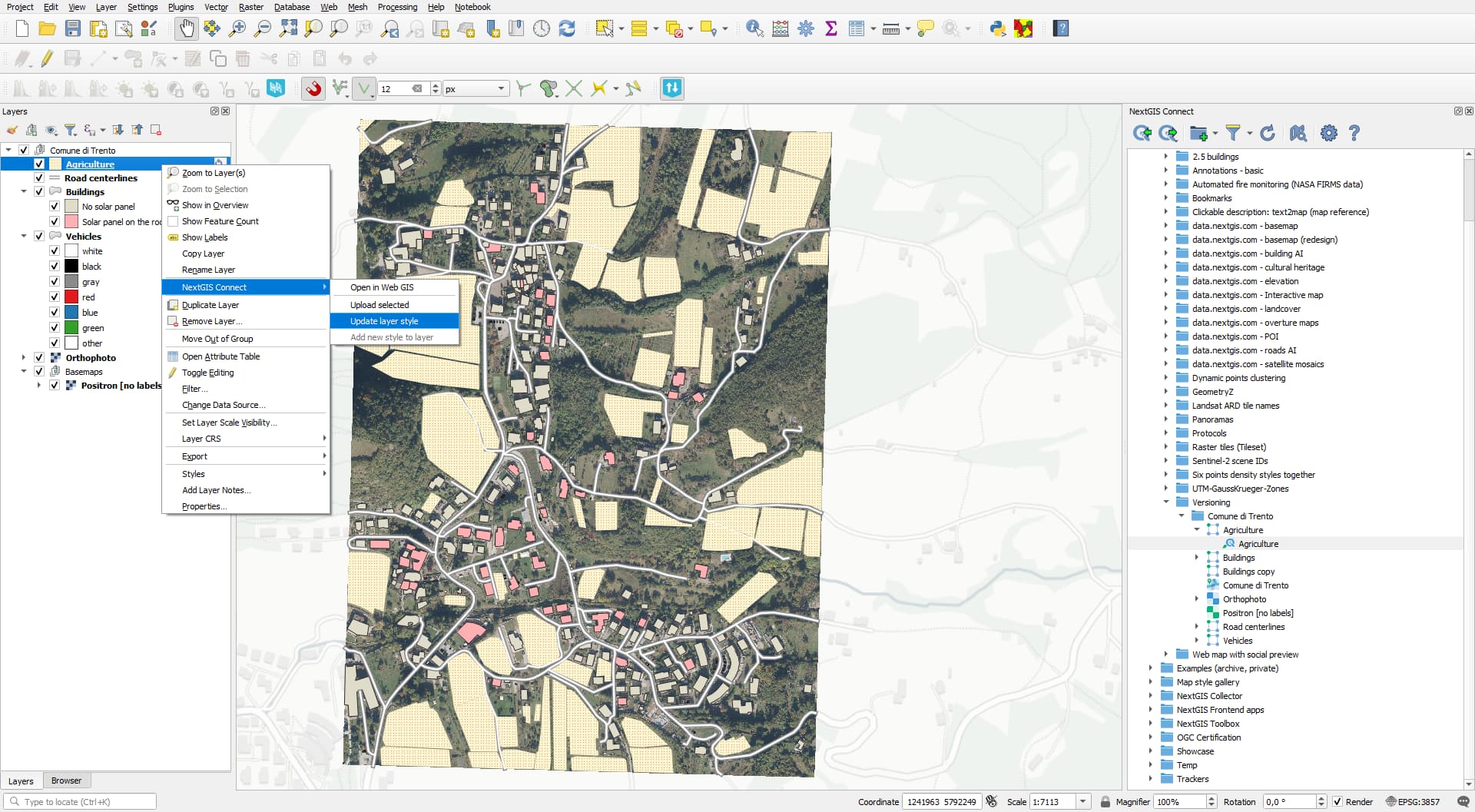Collapse the Vehicles layer group

coord(24,237)
